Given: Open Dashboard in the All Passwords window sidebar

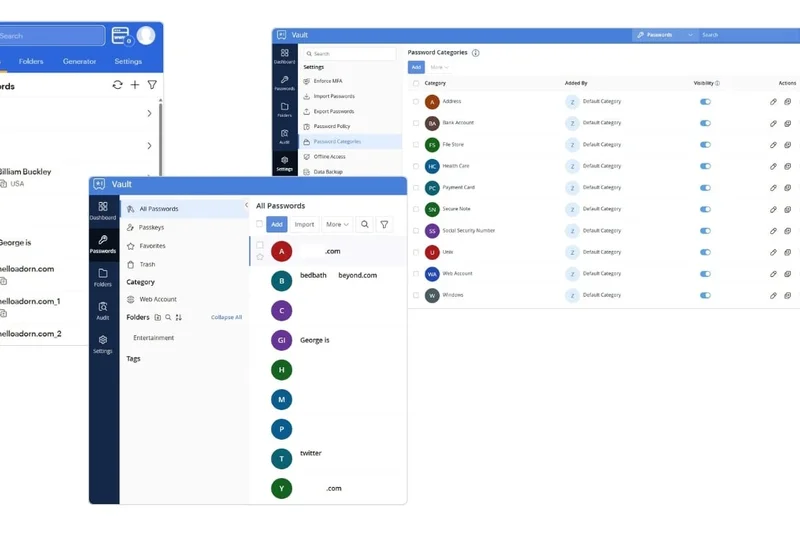Looking at the screenshot, I should [x=103, y=211].
